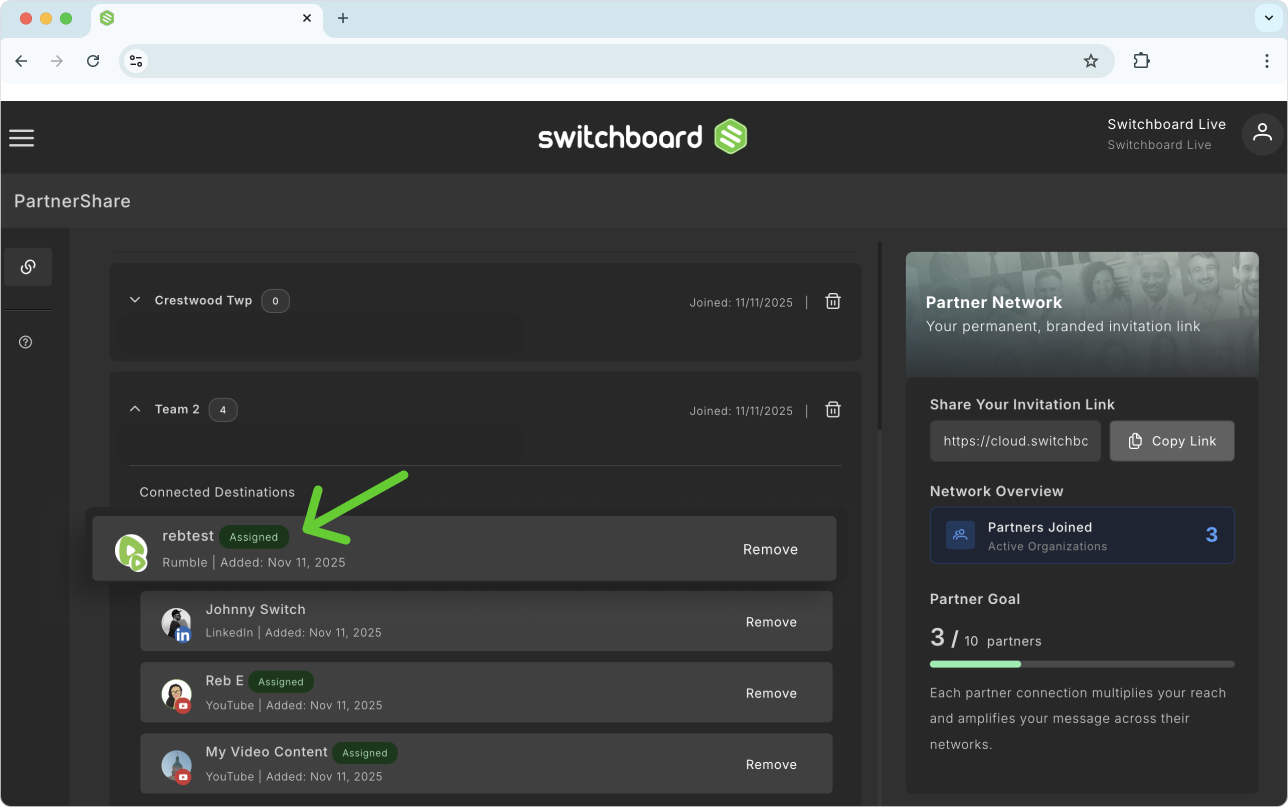Bookmark this page with star icon
The height and width of the screenshot is (807, 1288).
(1091, 61)
